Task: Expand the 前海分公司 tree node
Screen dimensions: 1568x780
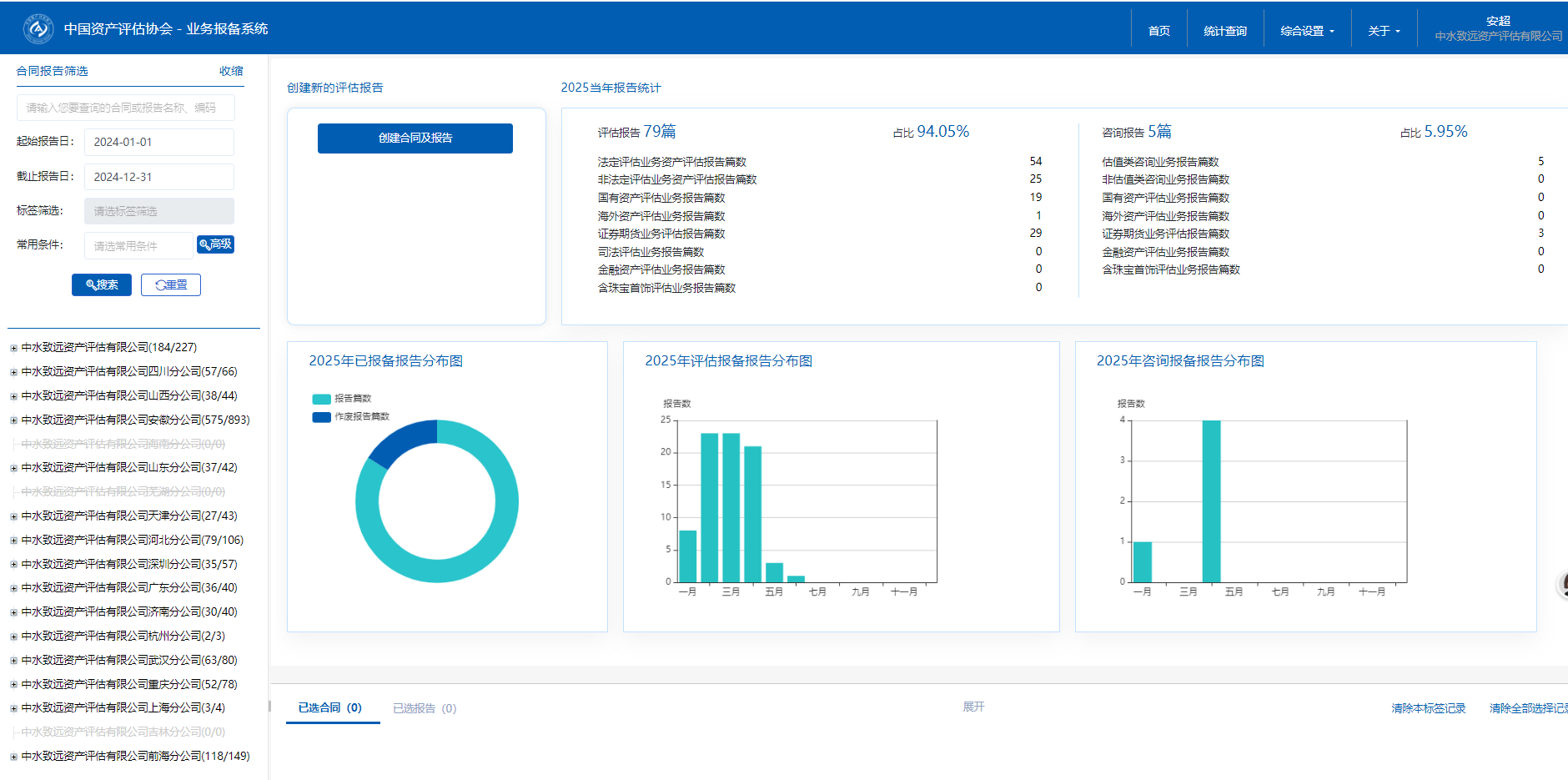Action: click(x=13, y=757)
